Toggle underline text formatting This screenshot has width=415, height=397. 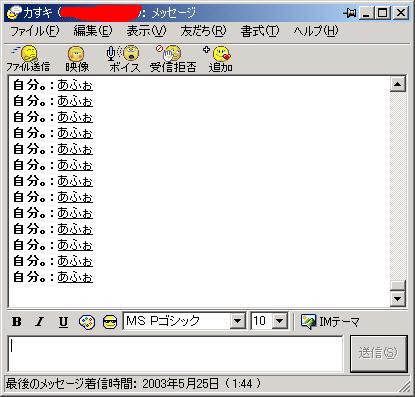[x=63, y=322]
